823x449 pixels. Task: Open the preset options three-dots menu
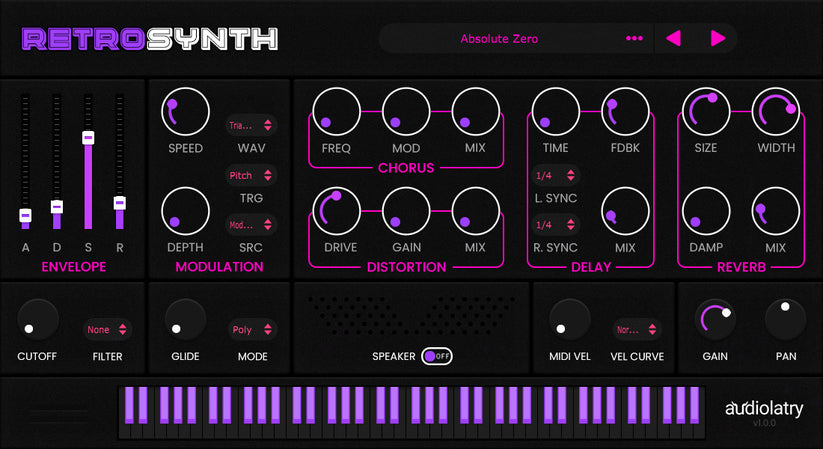tap(634, 38)
